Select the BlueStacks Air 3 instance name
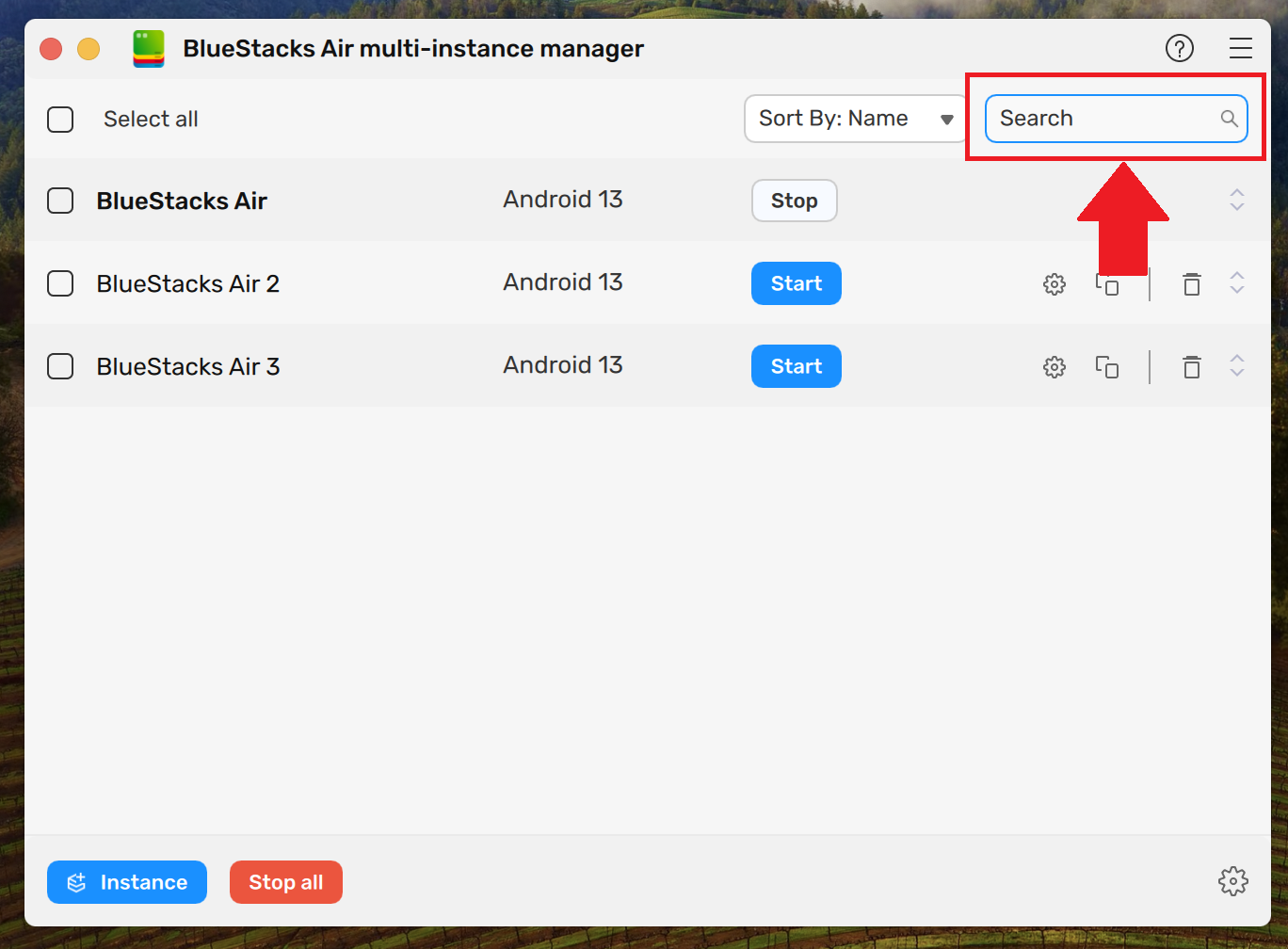This screenshot has height=949, width=1288. click(x=188, y=366)
